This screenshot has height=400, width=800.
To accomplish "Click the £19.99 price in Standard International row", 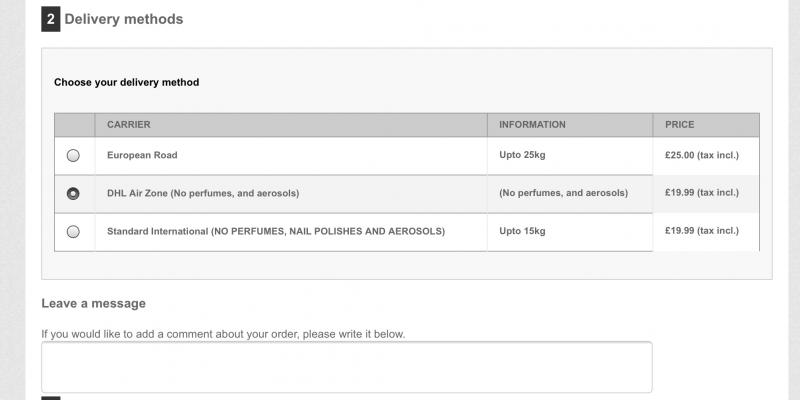I will point(701,231).
